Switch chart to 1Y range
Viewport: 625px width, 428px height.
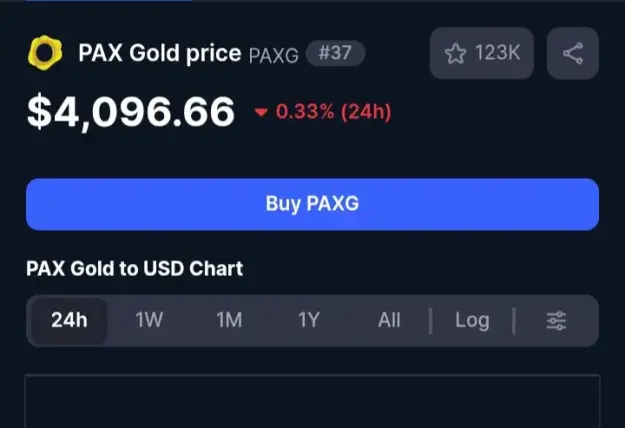pyautogui.click(x=309, y=320)
